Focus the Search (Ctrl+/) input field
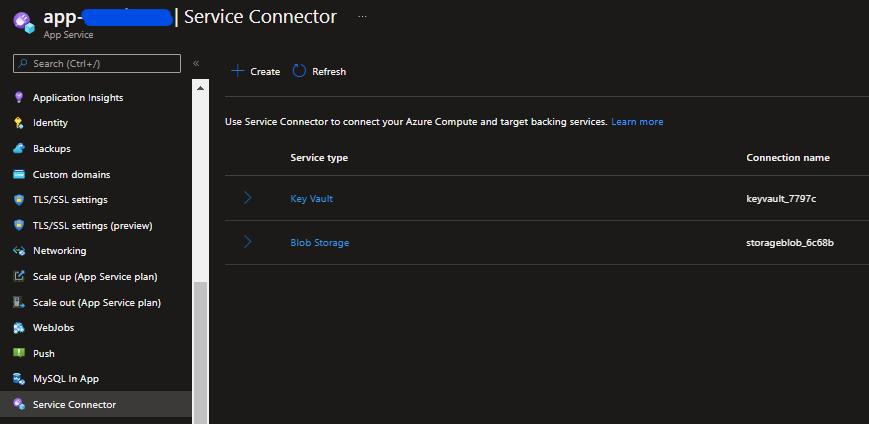869x424 pixels. (97, 64)
